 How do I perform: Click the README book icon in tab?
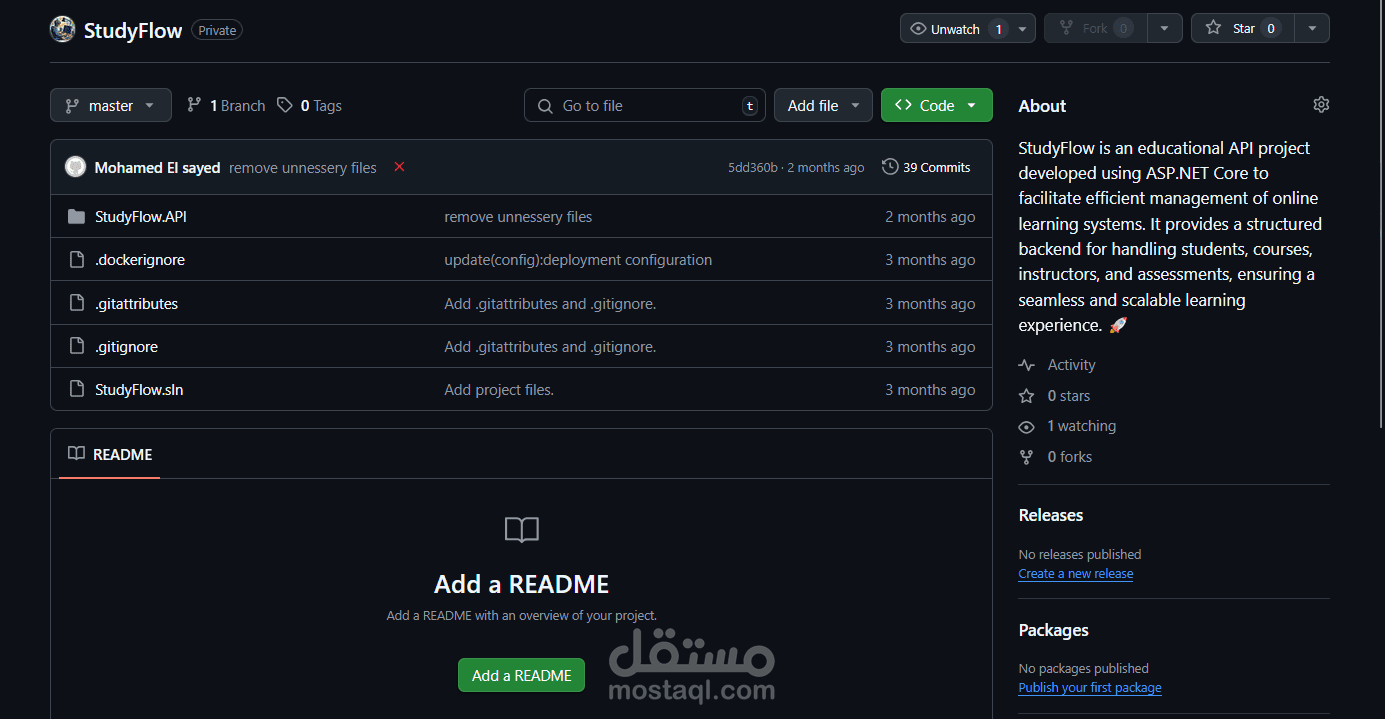coord(76,454)
